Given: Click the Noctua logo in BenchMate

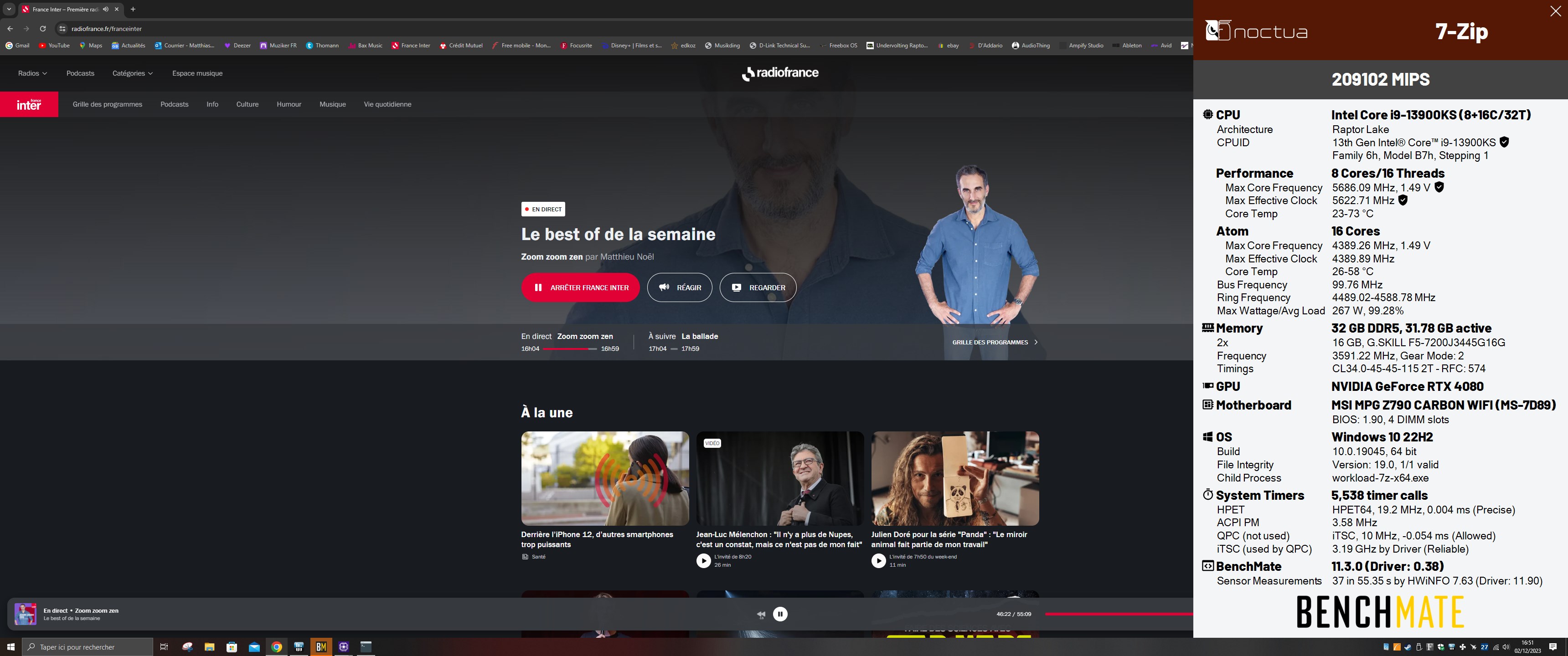Looking at the screenshot, I should coord(1256,31).
